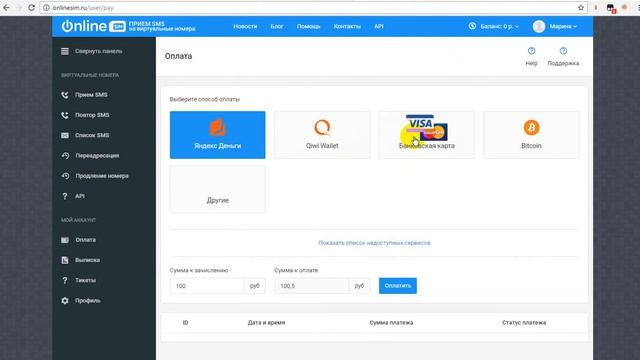Open Блог in top navigation
Viewport: 640px width, 360px height.
[277, 26]
